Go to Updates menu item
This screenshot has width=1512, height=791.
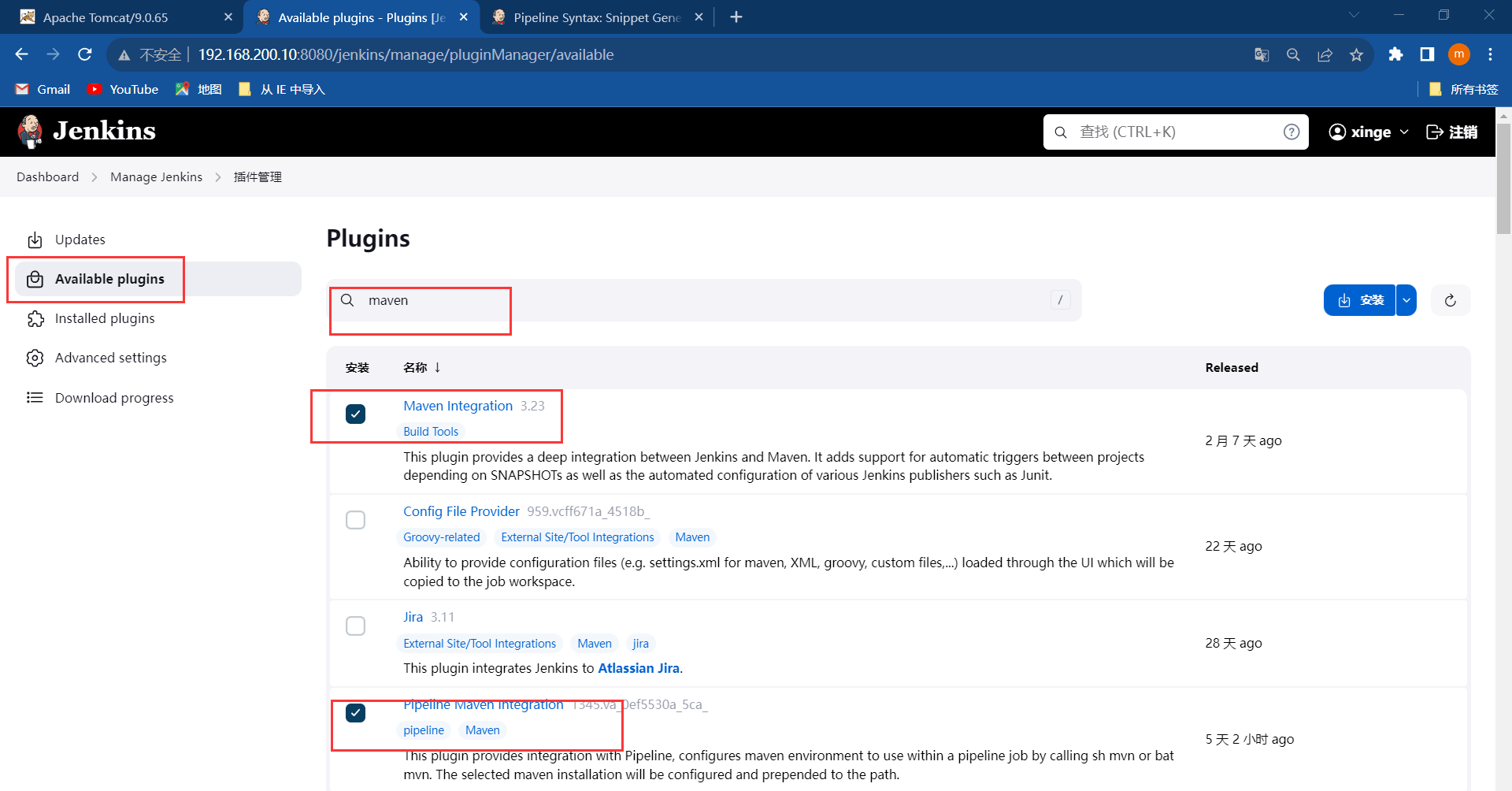point(157,240)
